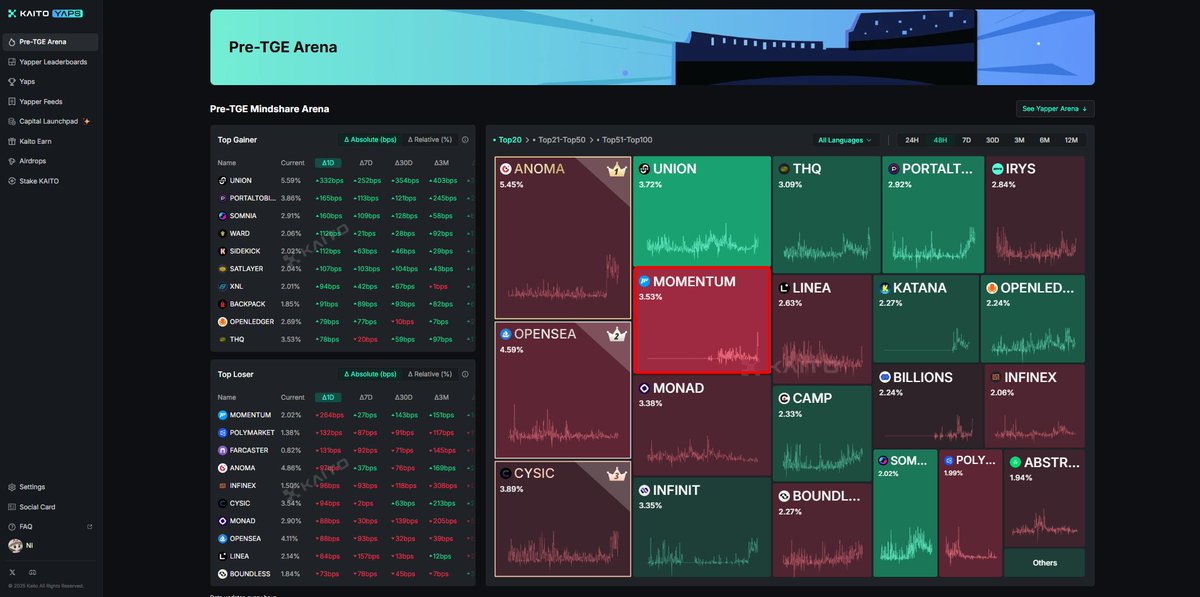The image size is (1200, 597).
Task: Open the Others tile in the treemap
Action: click(x=1045, y=563)
